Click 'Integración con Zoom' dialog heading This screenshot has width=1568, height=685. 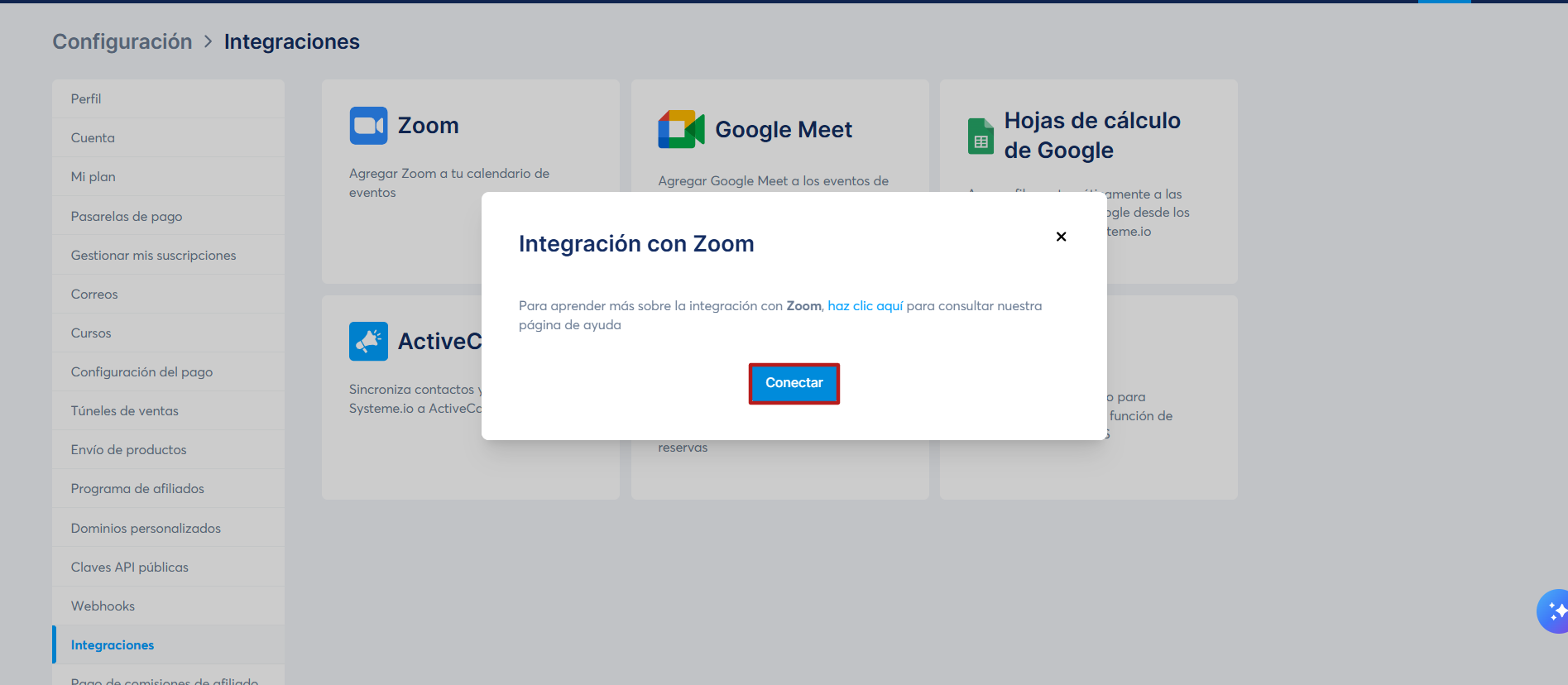click(636, 244)
